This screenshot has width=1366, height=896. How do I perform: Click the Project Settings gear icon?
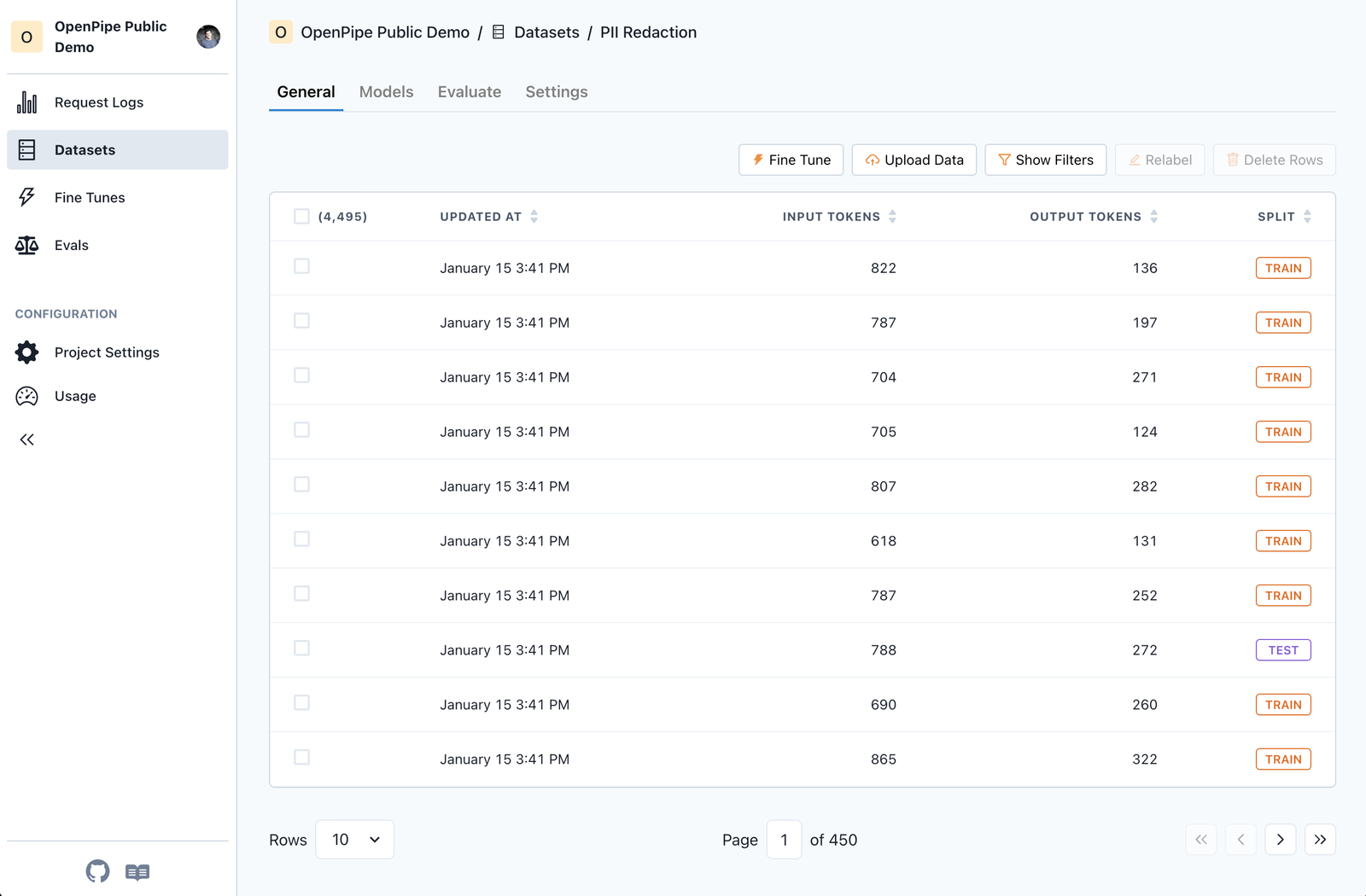coord(26,352)
